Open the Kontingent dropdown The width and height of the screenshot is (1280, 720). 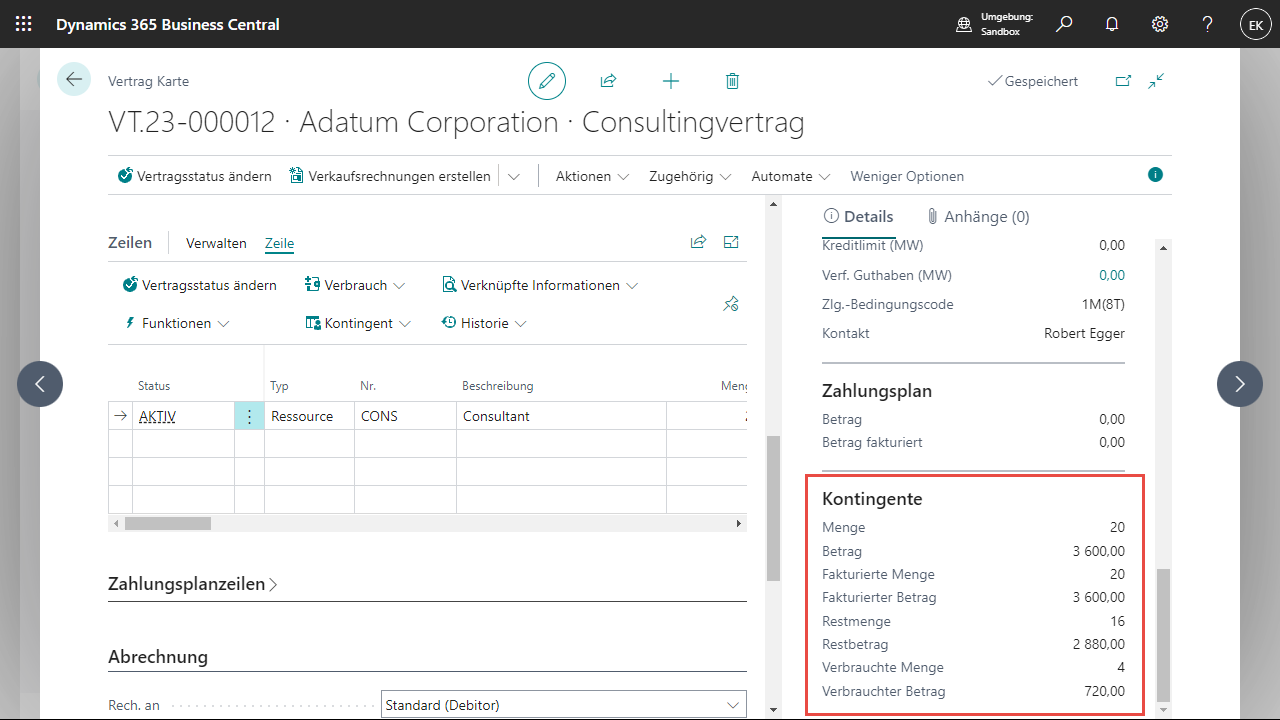click(358, 323)
